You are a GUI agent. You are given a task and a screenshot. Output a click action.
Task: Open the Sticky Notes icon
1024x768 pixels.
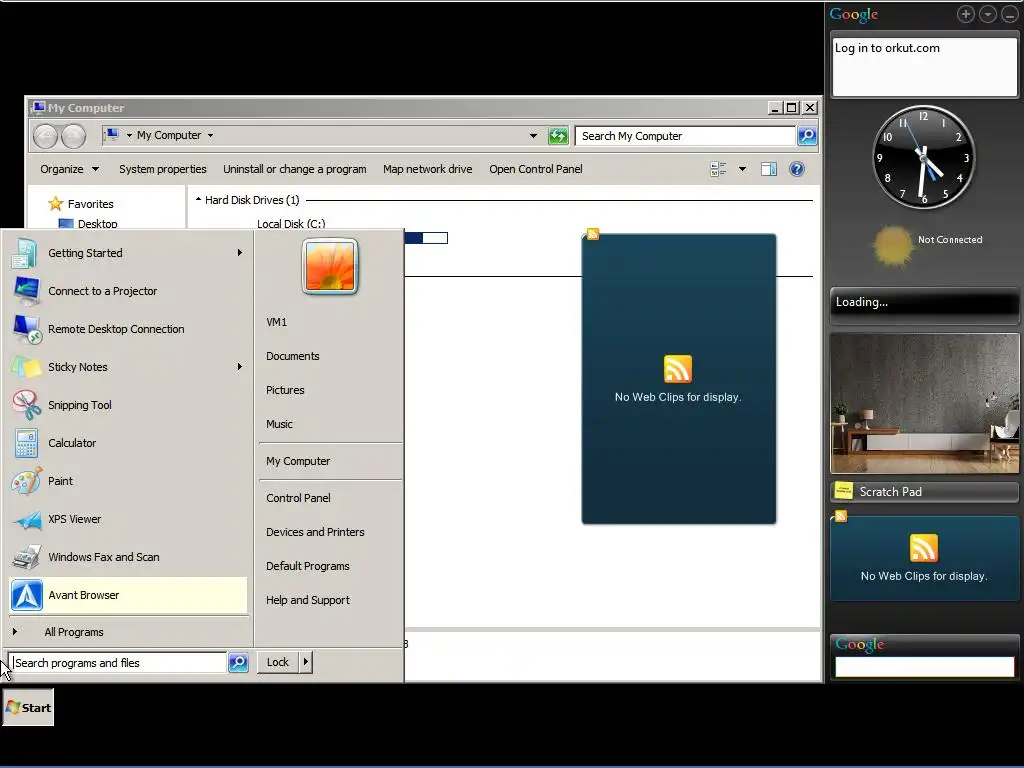click(x=26, y=367)
